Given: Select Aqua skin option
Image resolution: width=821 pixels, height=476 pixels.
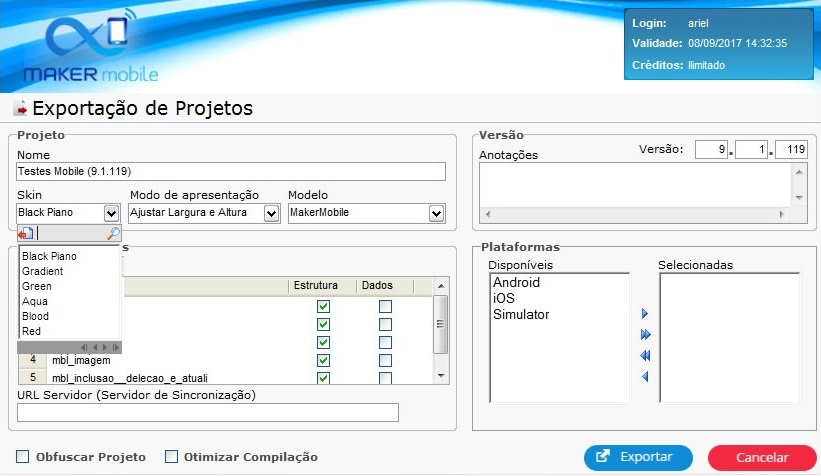Looking at the screenshot, I should [x=35, y=301].
